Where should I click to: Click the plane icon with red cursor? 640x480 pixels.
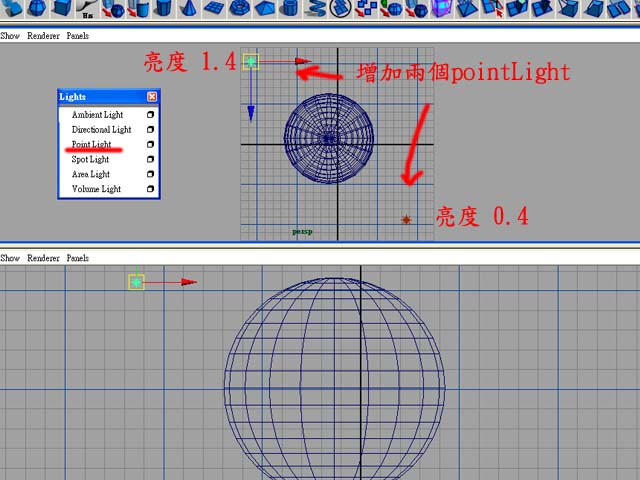[x=492, y=8]
